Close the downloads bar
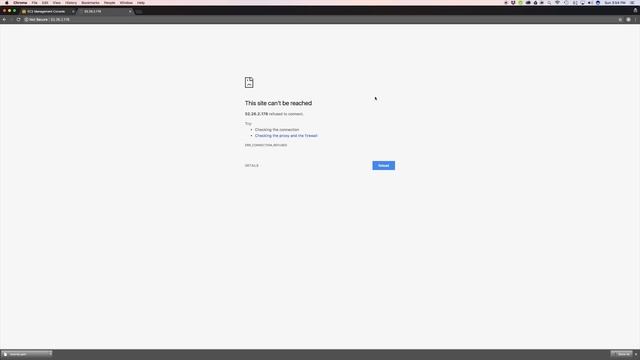Screen dimensions: 640x360 tap(636, 354)
